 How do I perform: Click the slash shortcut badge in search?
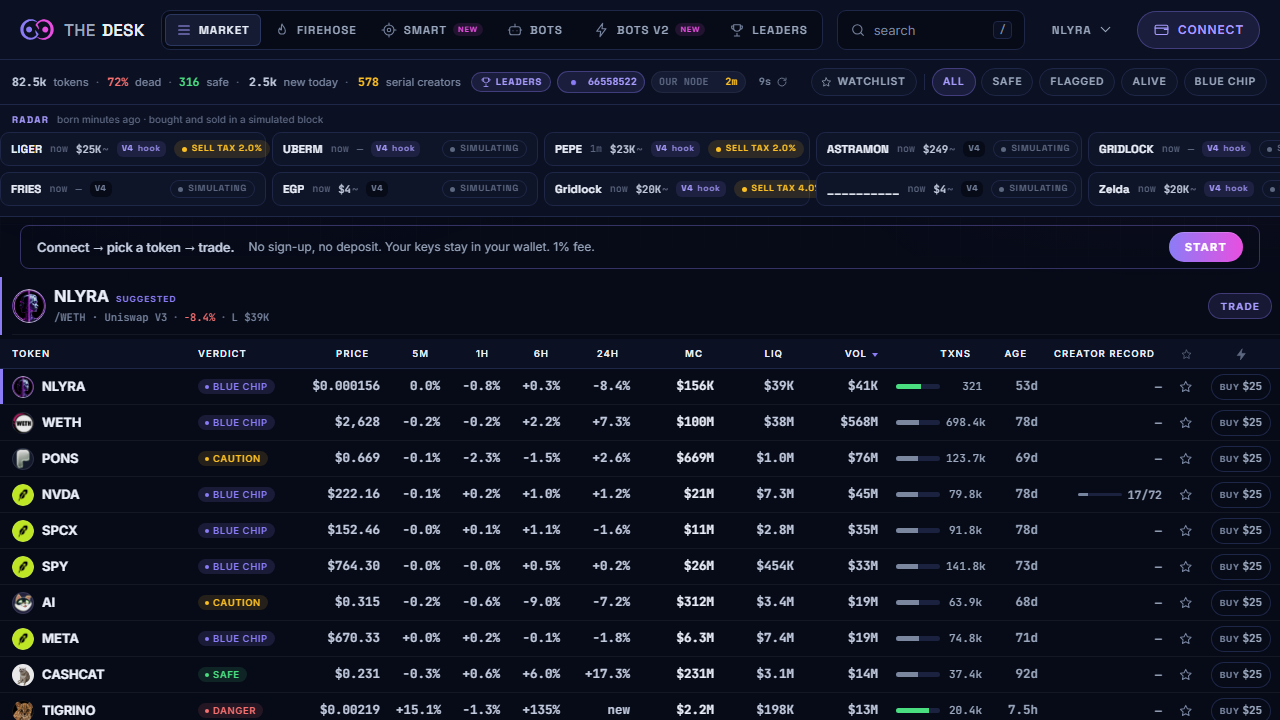click(1002, 30)
